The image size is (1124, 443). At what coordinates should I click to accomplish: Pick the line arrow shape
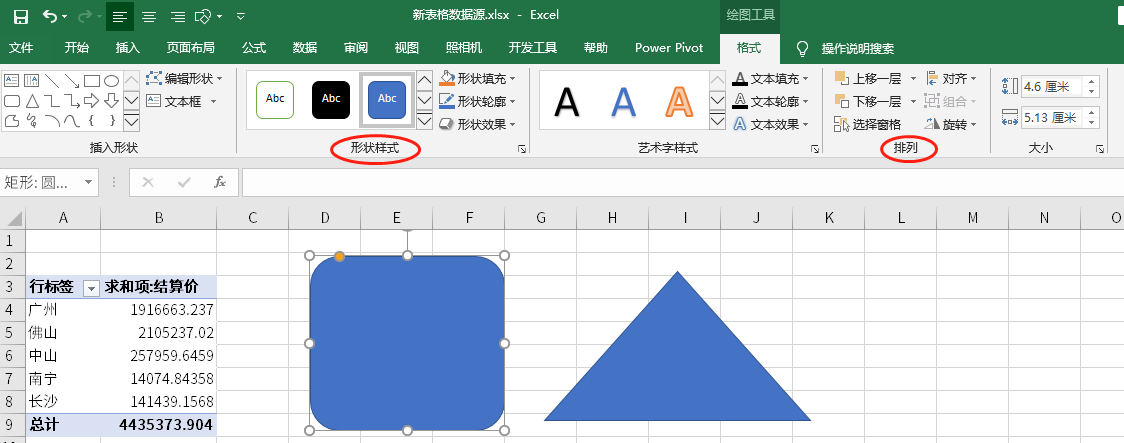pos(72,80)
